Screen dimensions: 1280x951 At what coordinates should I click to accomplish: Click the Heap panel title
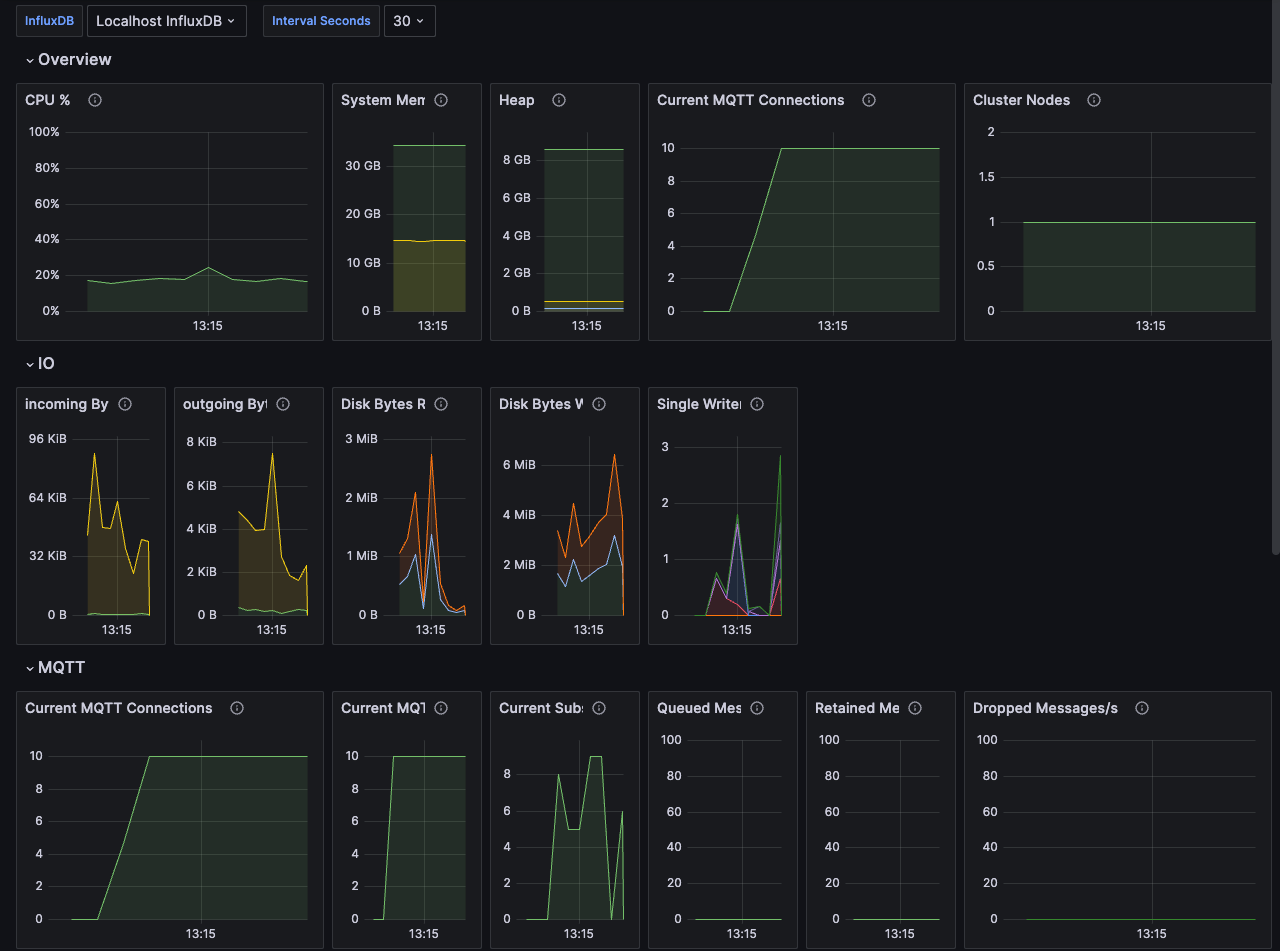click(517, 100)
